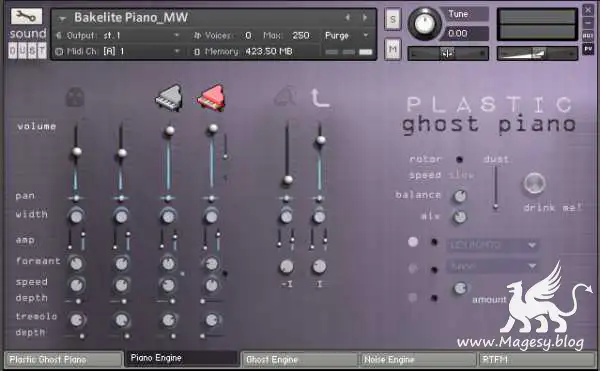The width and height of the screenshot is (600, 371).
Task: Switch to RTFM tab
Action: click(x=536, y=360)
